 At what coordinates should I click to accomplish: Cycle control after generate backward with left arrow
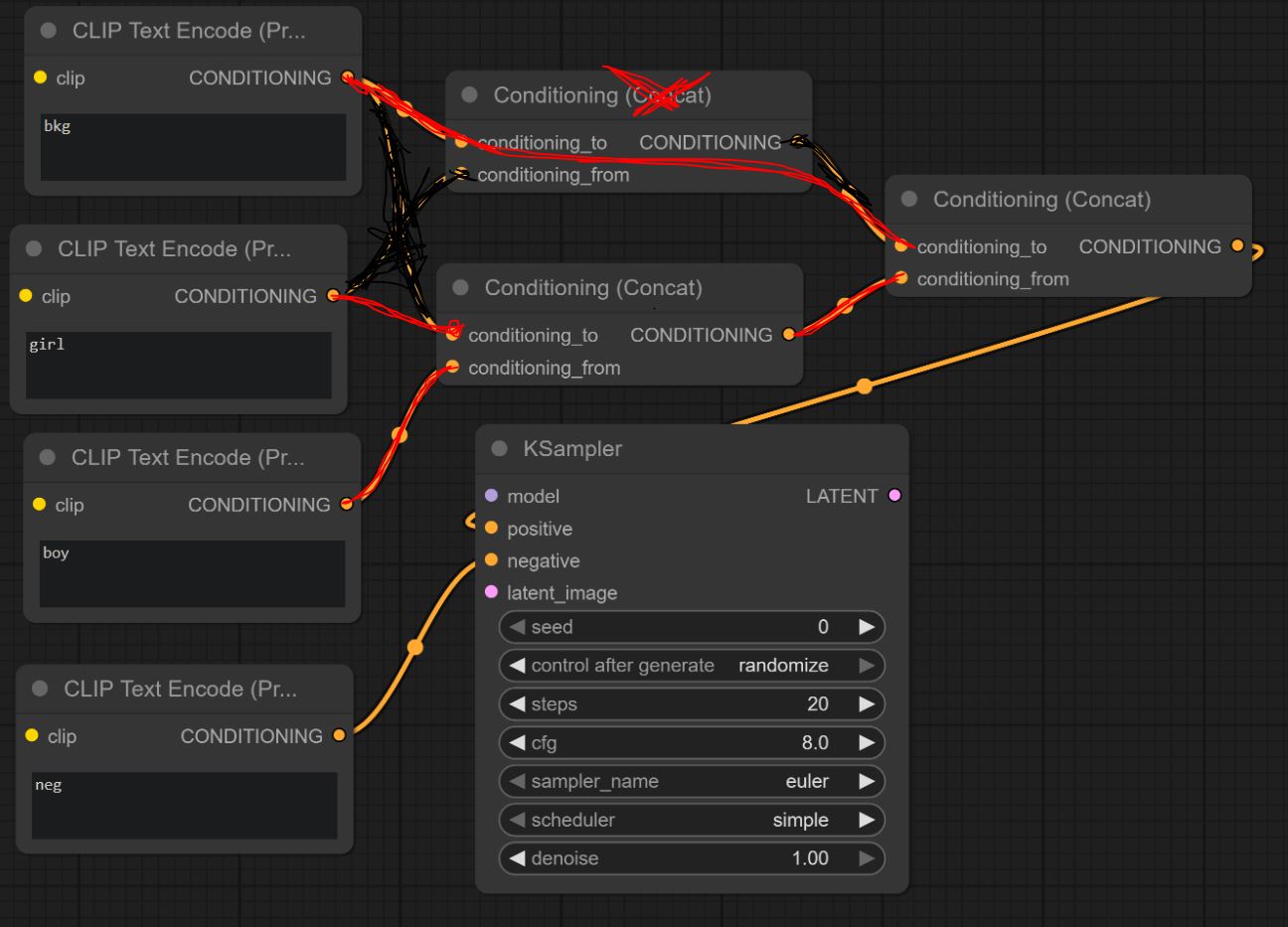click(x=517, y=666)
